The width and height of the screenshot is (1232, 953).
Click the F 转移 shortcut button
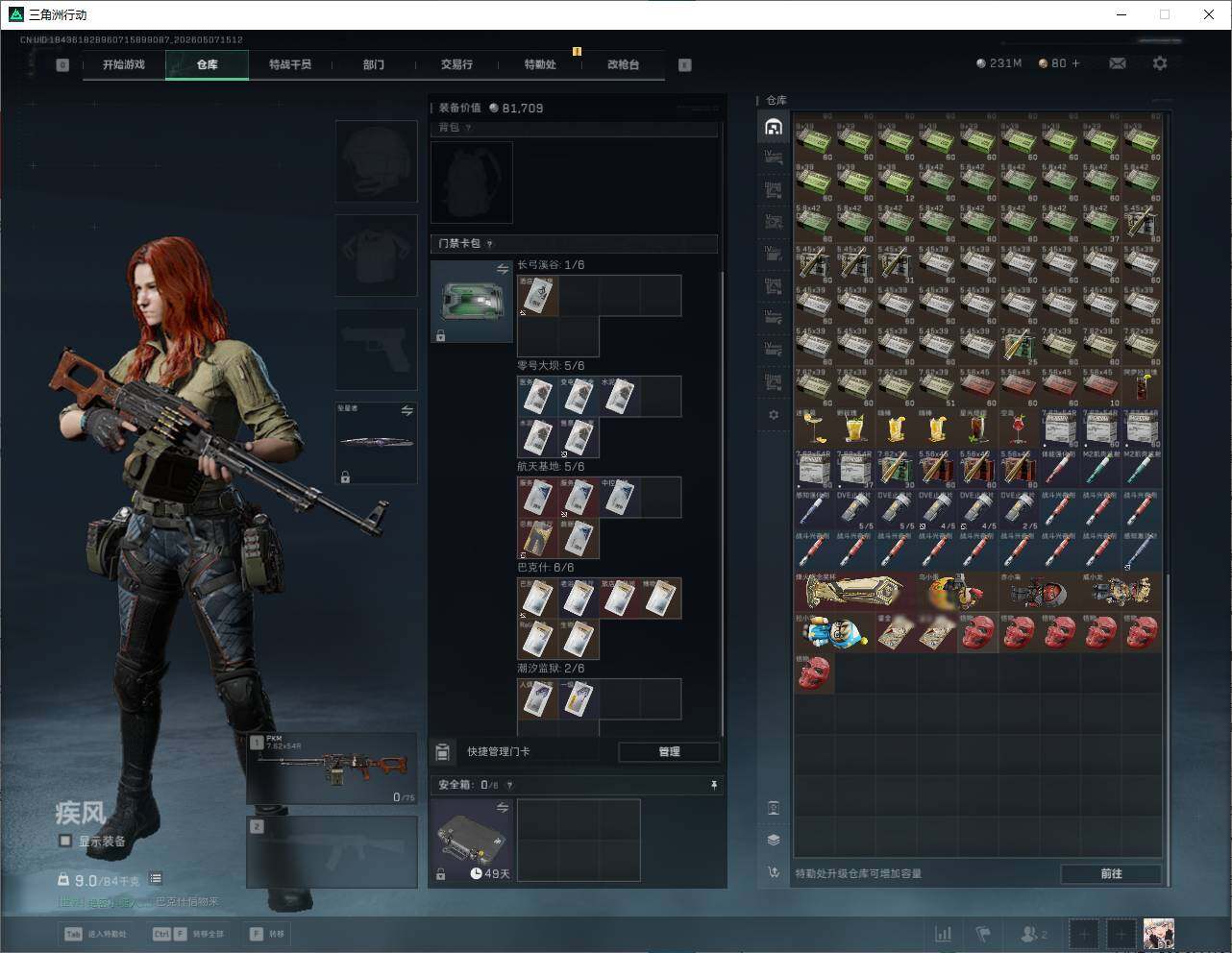pyautogui.click(x=267, y=934)
